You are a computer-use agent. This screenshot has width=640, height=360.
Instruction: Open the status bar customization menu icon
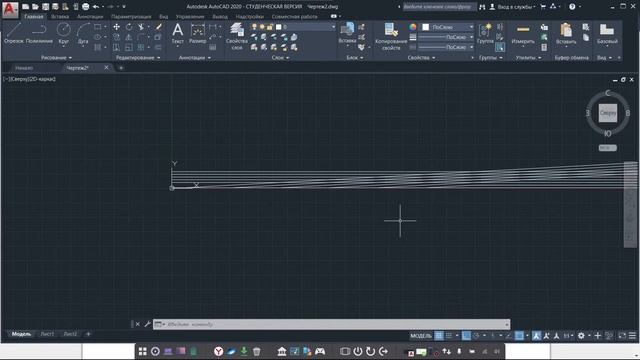pos(632,336)
